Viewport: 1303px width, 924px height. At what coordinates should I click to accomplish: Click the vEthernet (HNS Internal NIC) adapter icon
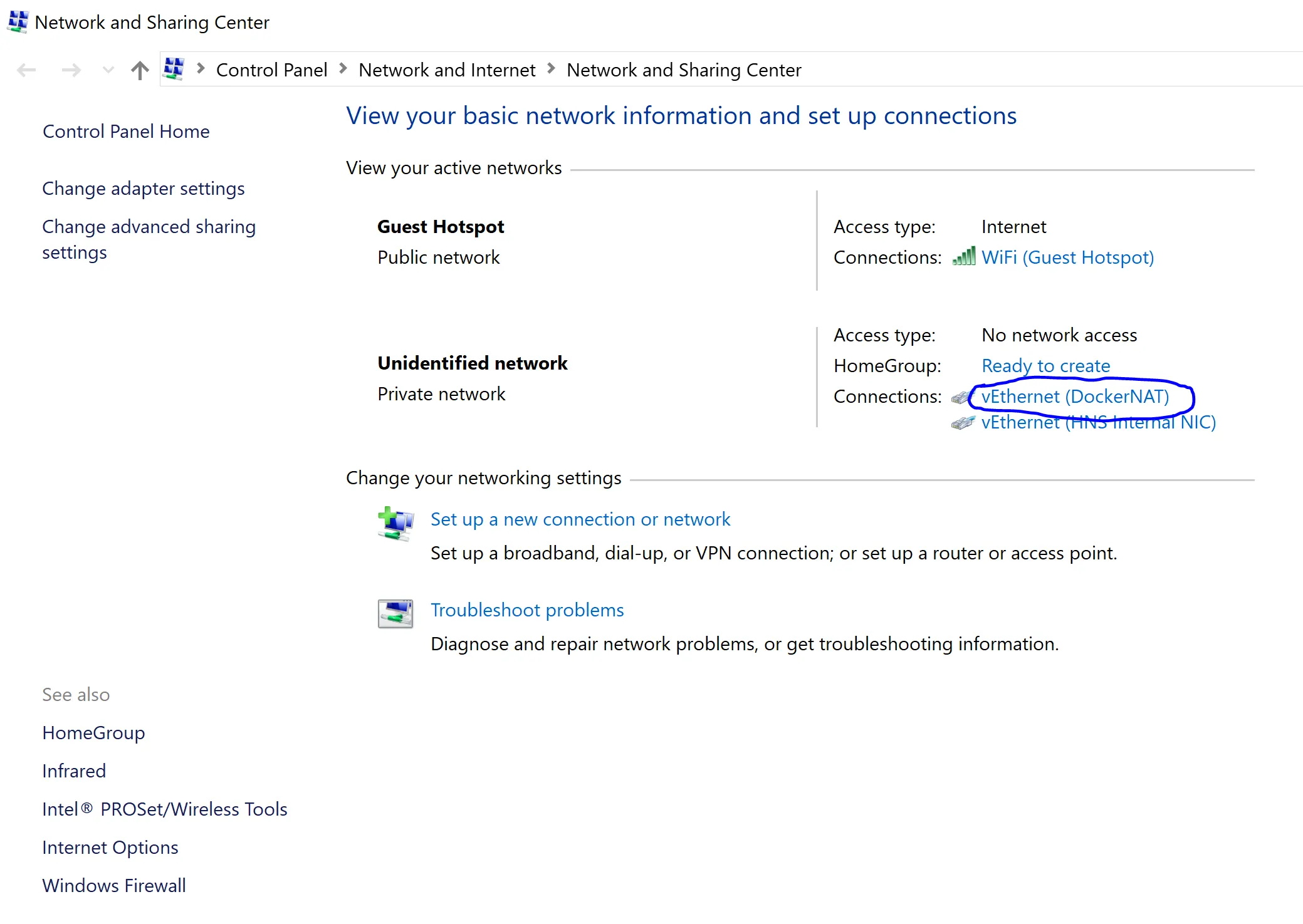[963, 423]
